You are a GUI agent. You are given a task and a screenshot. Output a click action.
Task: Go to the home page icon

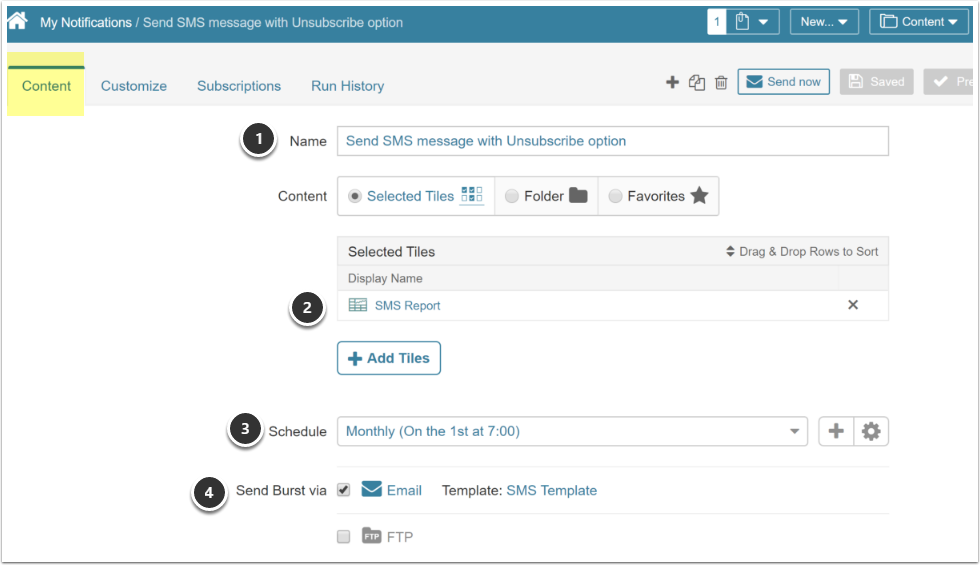pos(18,21)
